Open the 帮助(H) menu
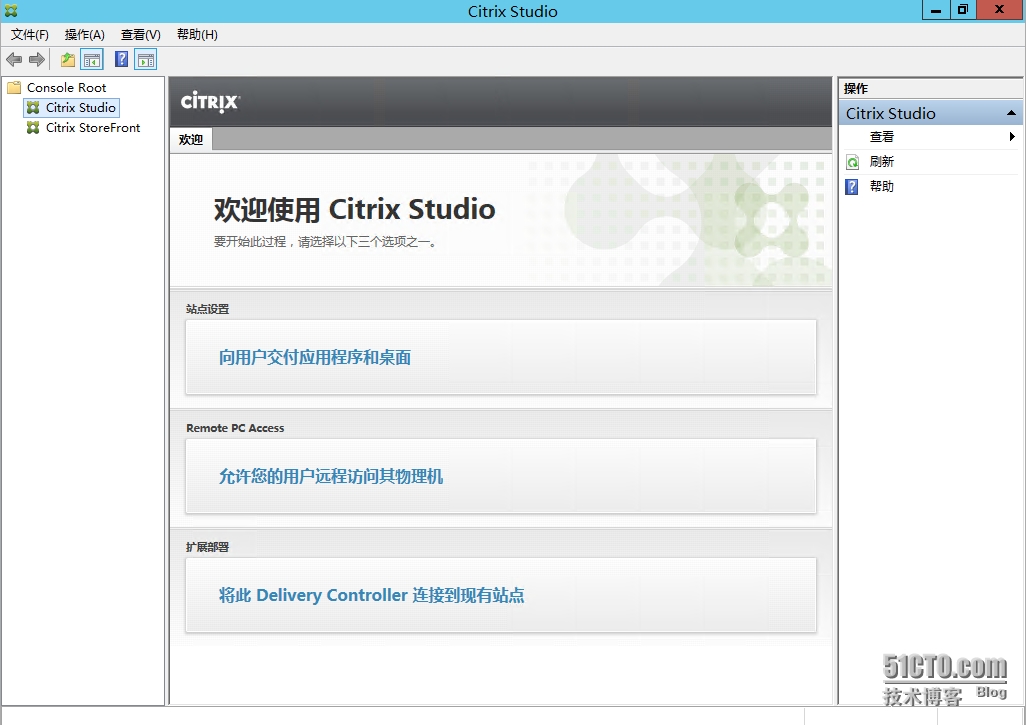 coord(197,35)
